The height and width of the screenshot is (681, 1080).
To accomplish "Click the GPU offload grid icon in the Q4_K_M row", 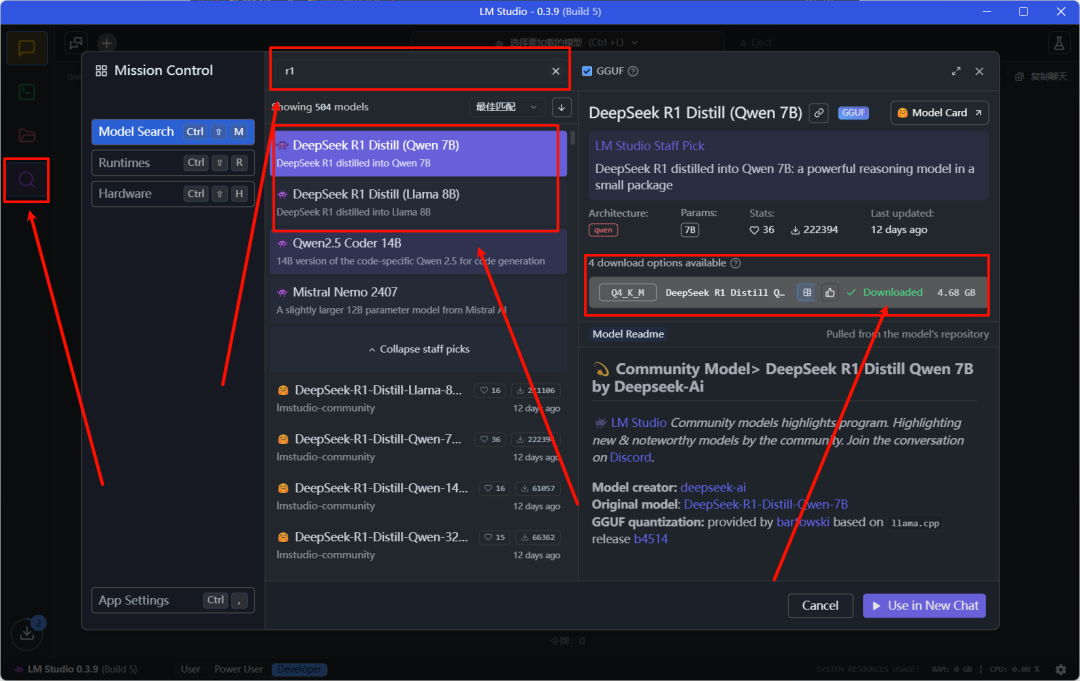I will (807, 293).
